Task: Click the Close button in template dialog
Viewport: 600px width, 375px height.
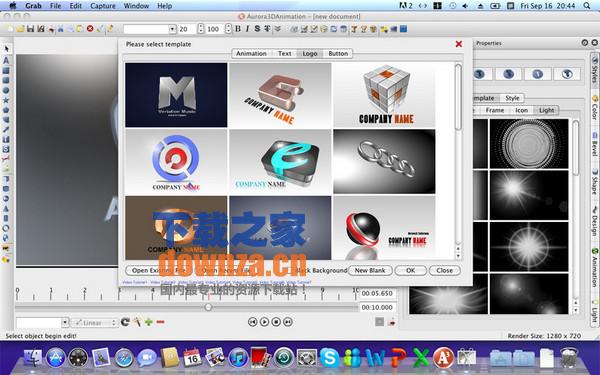Action: tap(445, 270)
